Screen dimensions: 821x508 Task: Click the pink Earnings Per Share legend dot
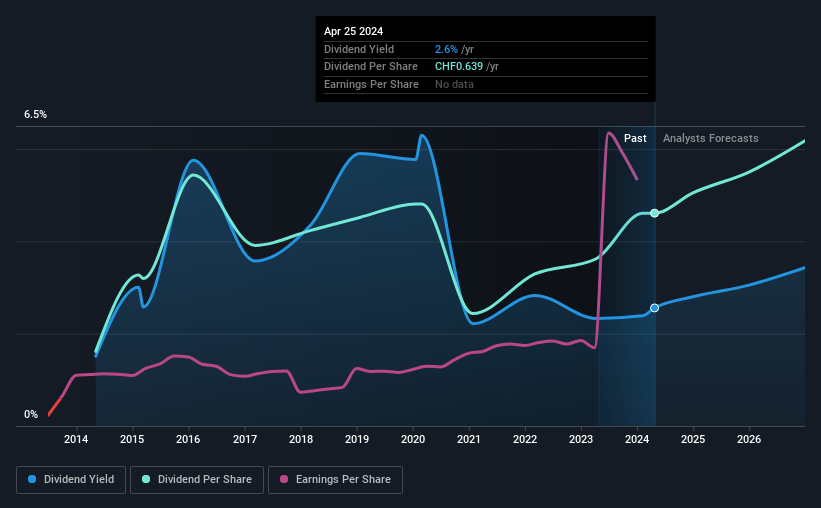(x=284, y=479)
